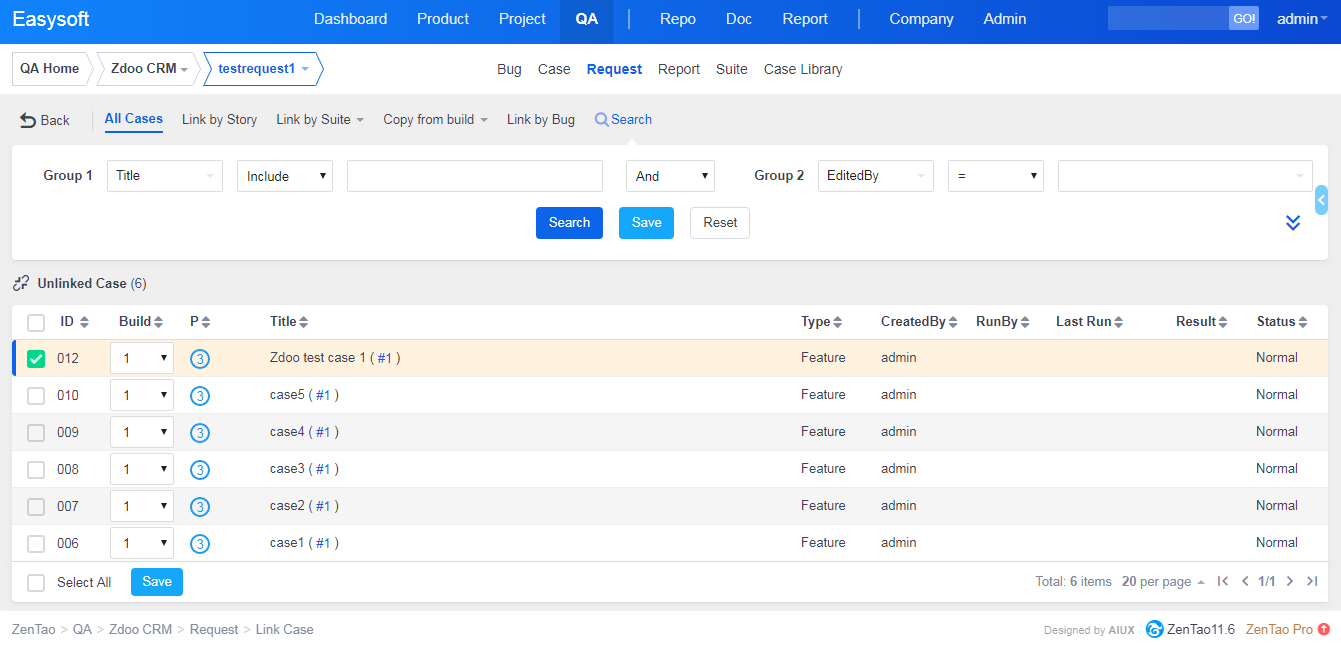The image size is (1341, 646).
Task: Sort table by ID column arrows
Action: [x=84, y=322]
